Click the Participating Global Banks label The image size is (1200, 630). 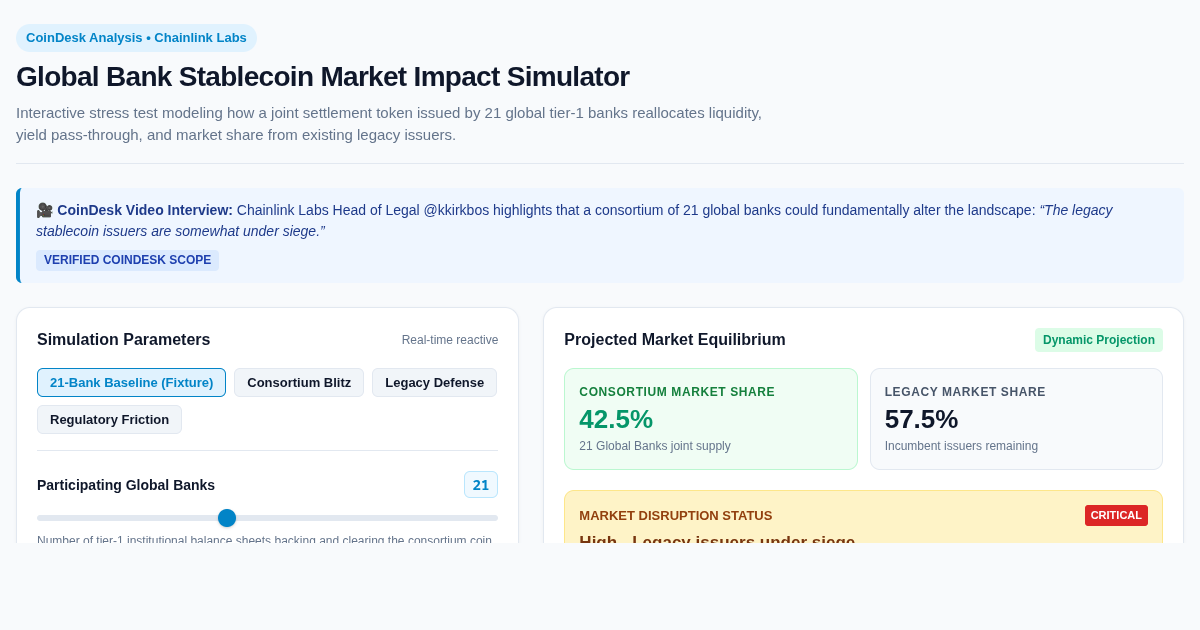point(126,485)
